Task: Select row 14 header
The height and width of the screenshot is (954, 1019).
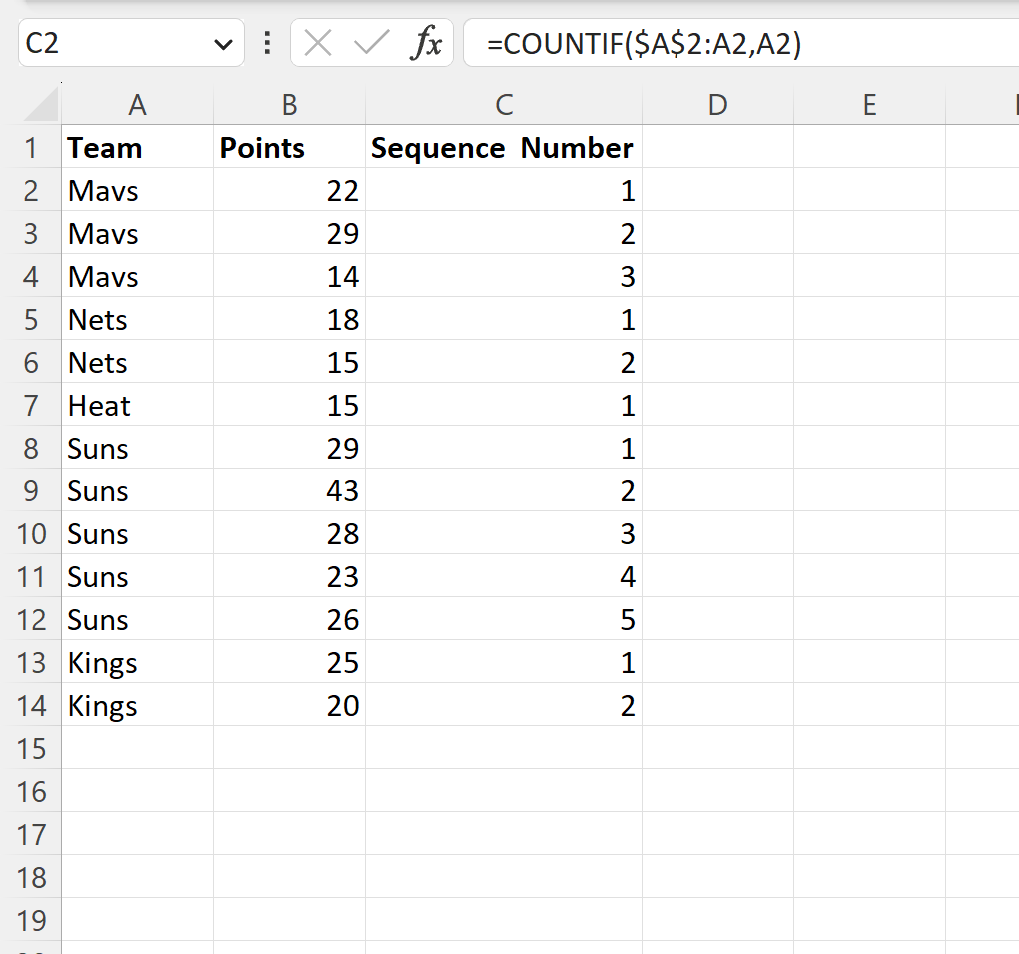Action: point(31,705)
